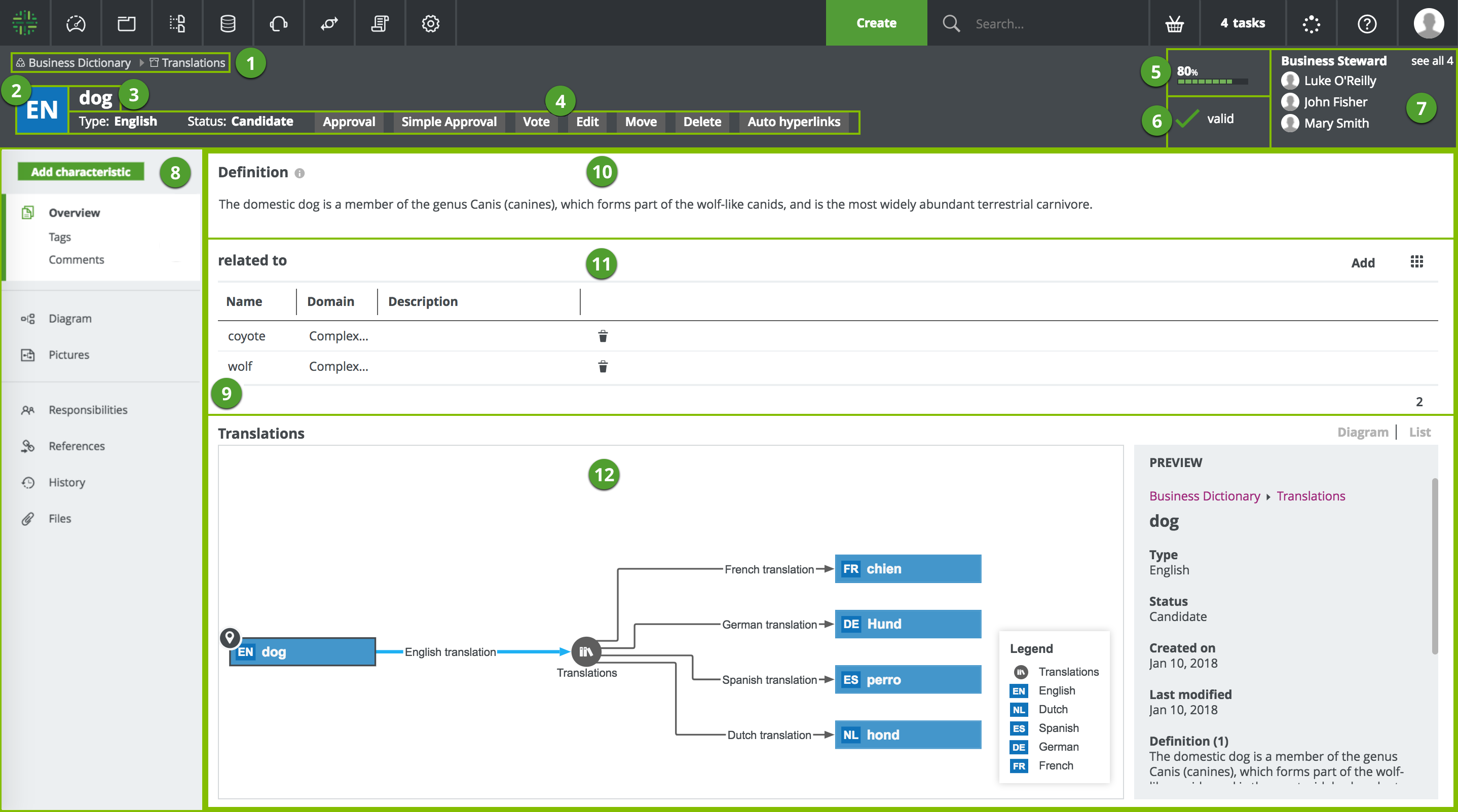Image resolution: width=1458 pixels, height=812 pixels.
Task: Switch Translations view to Diagram
Action: click(x=1362, y=432)
